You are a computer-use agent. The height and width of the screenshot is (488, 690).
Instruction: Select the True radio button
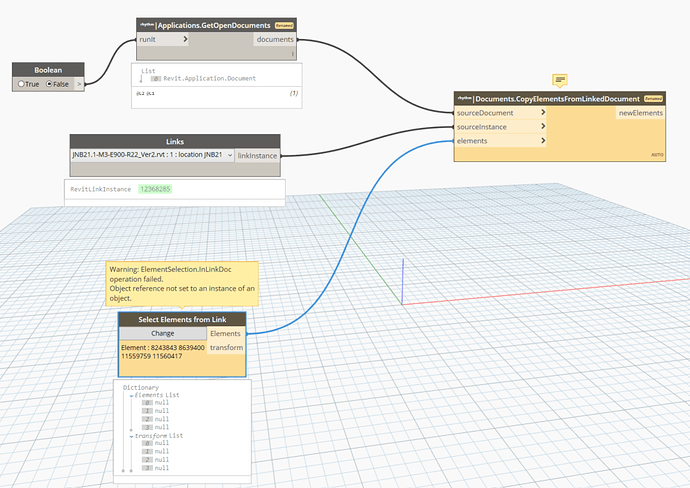pyautogui.click(x=23, y=85)
